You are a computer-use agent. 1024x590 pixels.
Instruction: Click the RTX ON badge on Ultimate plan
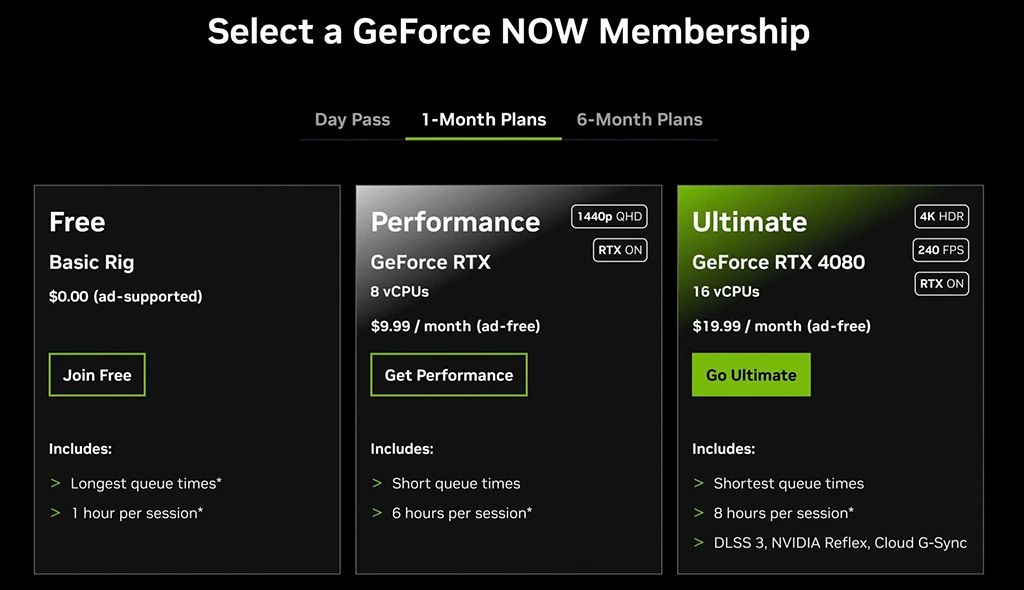click(x=940, y=283)
